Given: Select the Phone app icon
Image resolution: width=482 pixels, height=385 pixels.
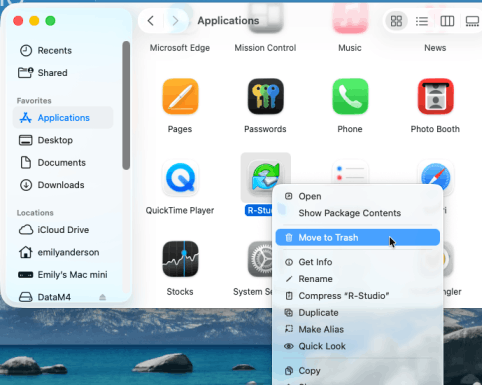Looking at the screenshot, I should pyautogui.click(x=350, y=96).
